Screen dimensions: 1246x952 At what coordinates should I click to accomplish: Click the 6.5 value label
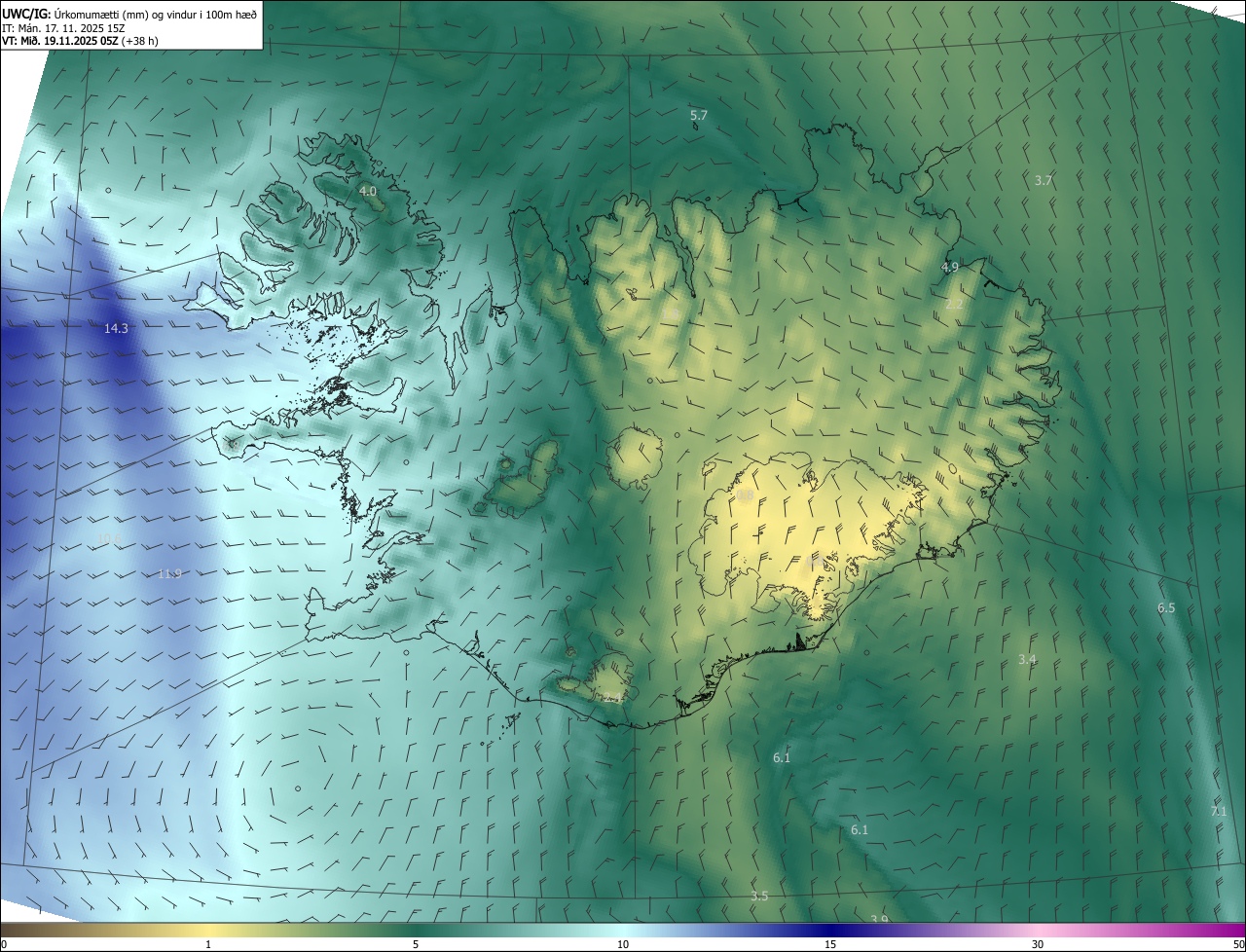pos(1166,608)
